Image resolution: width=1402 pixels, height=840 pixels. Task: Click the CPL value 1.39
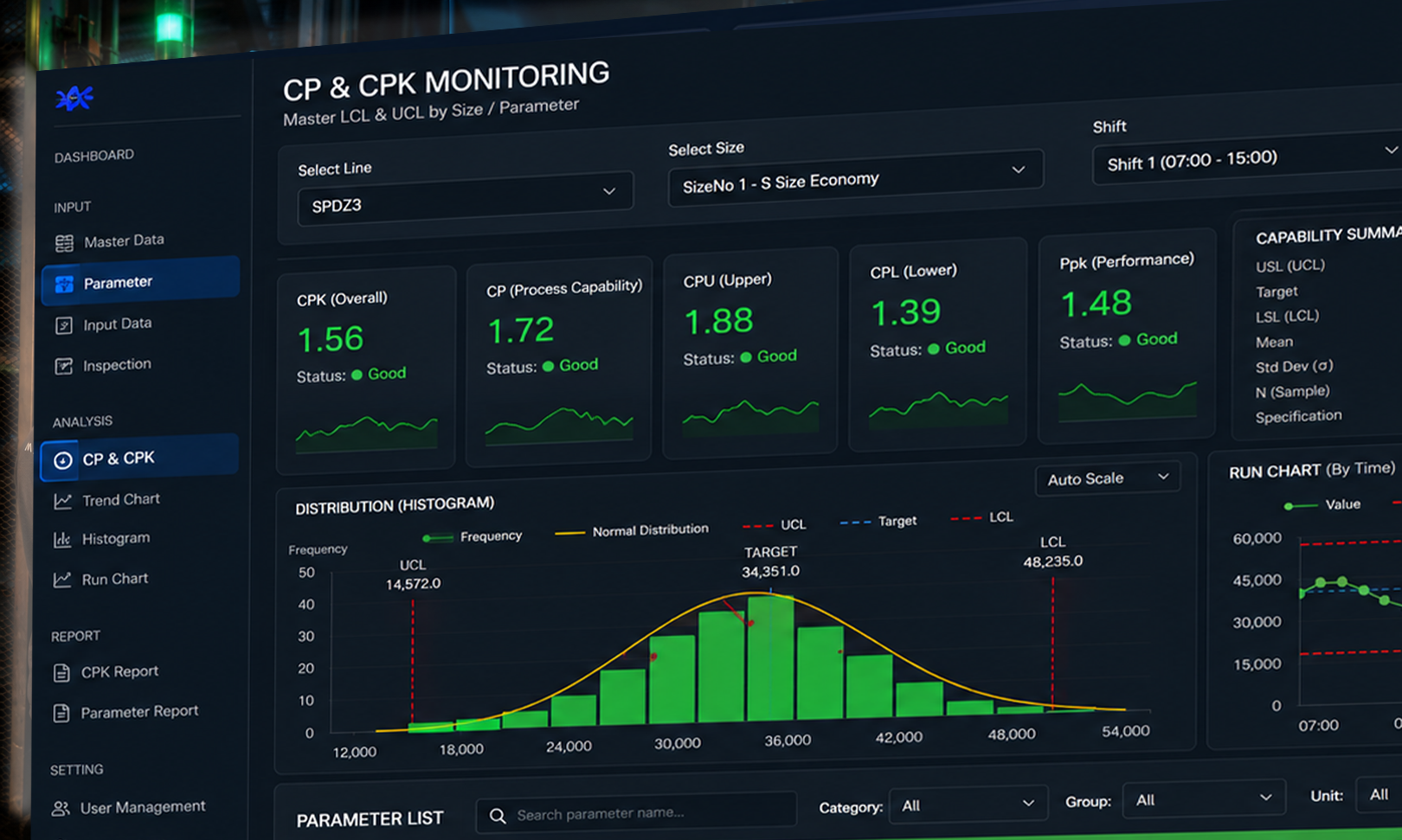pos(906,311)
